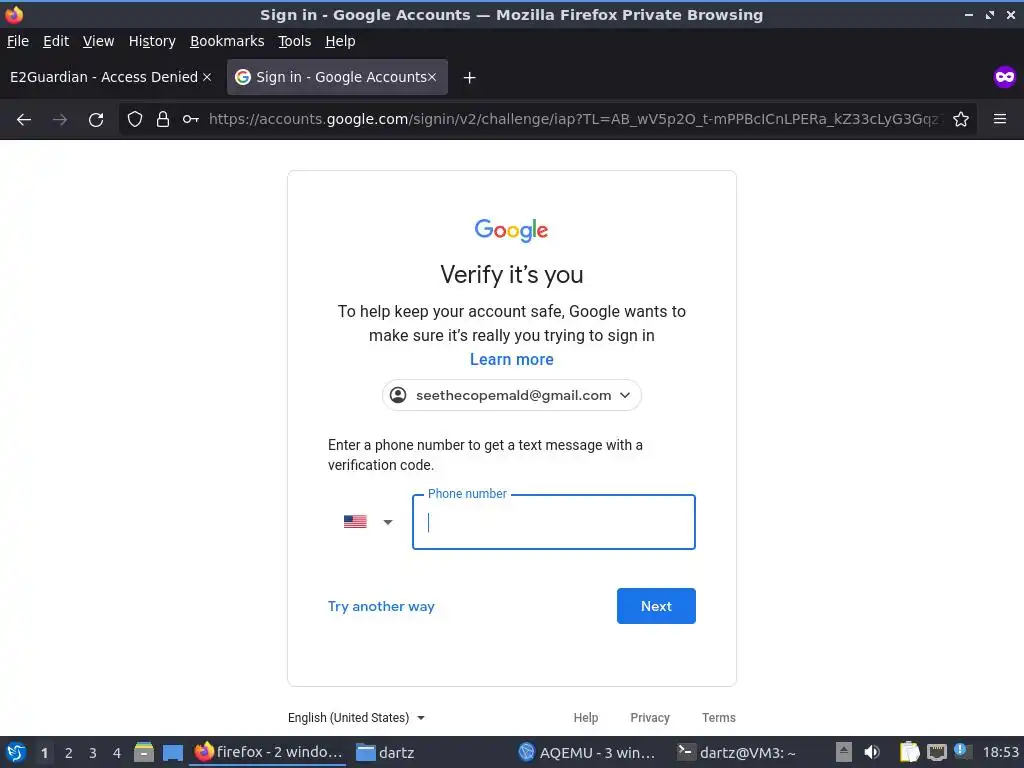Select the AQEMU taskbar entry
The height and width of the screenshot is (768, 1024).
tap(586, 752)
